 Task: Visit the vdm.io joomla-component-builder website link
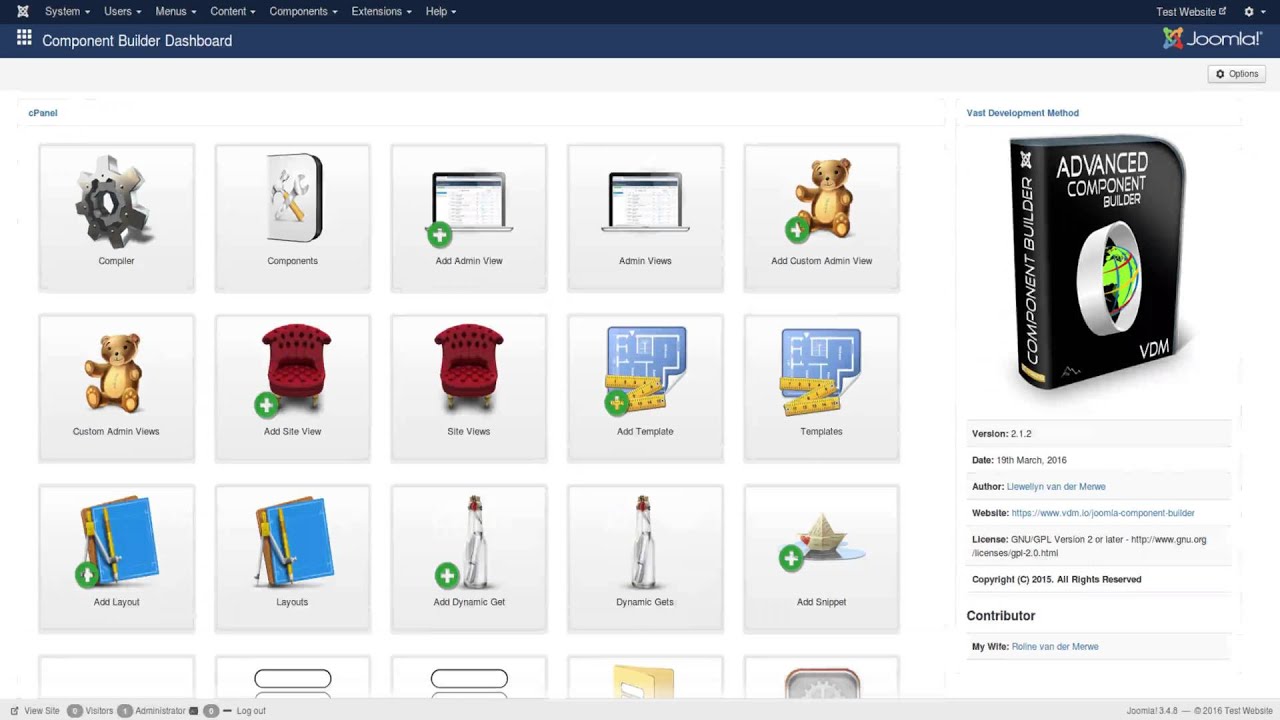1103,513
